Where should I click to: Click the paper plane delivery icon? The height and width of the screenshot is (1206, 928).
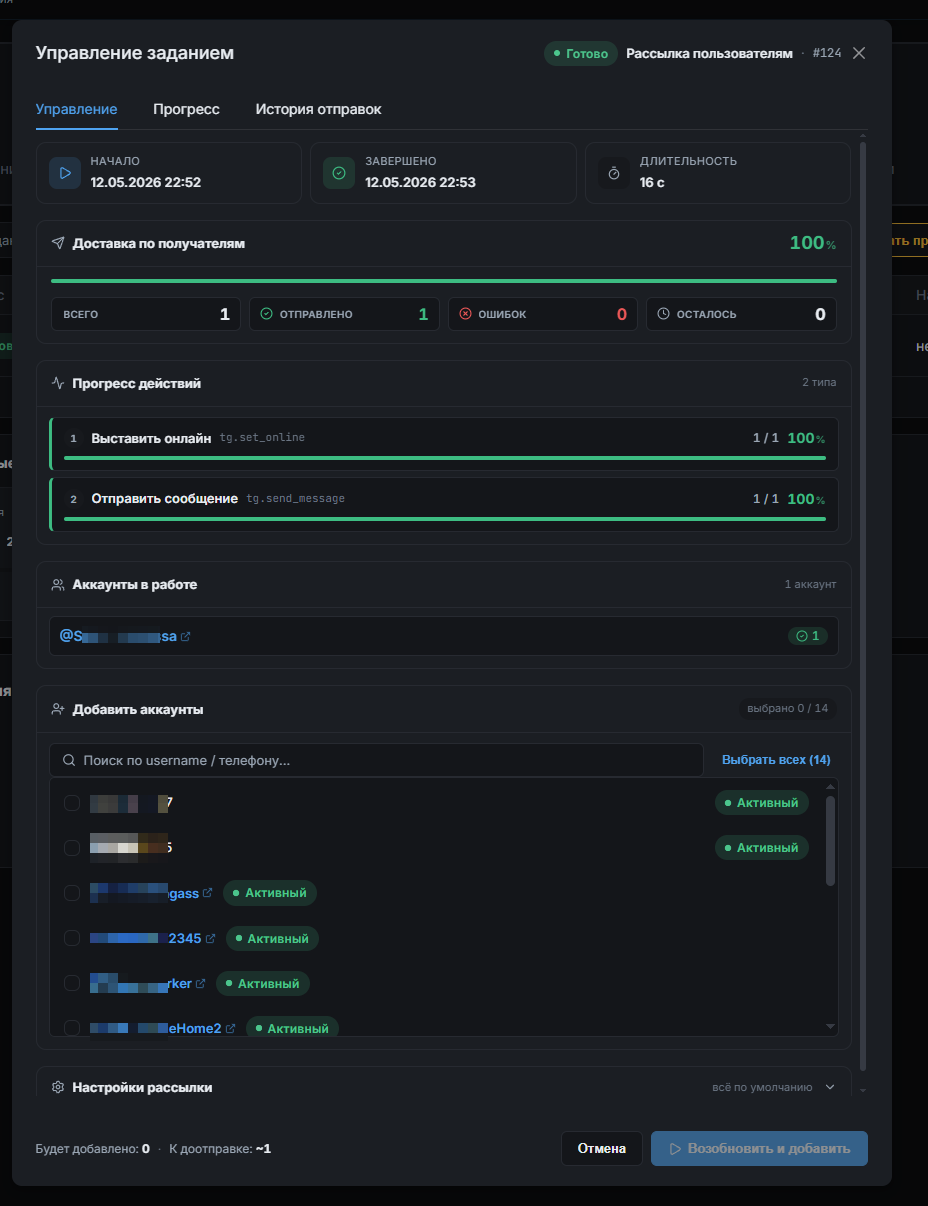click(x=58, y=243)
